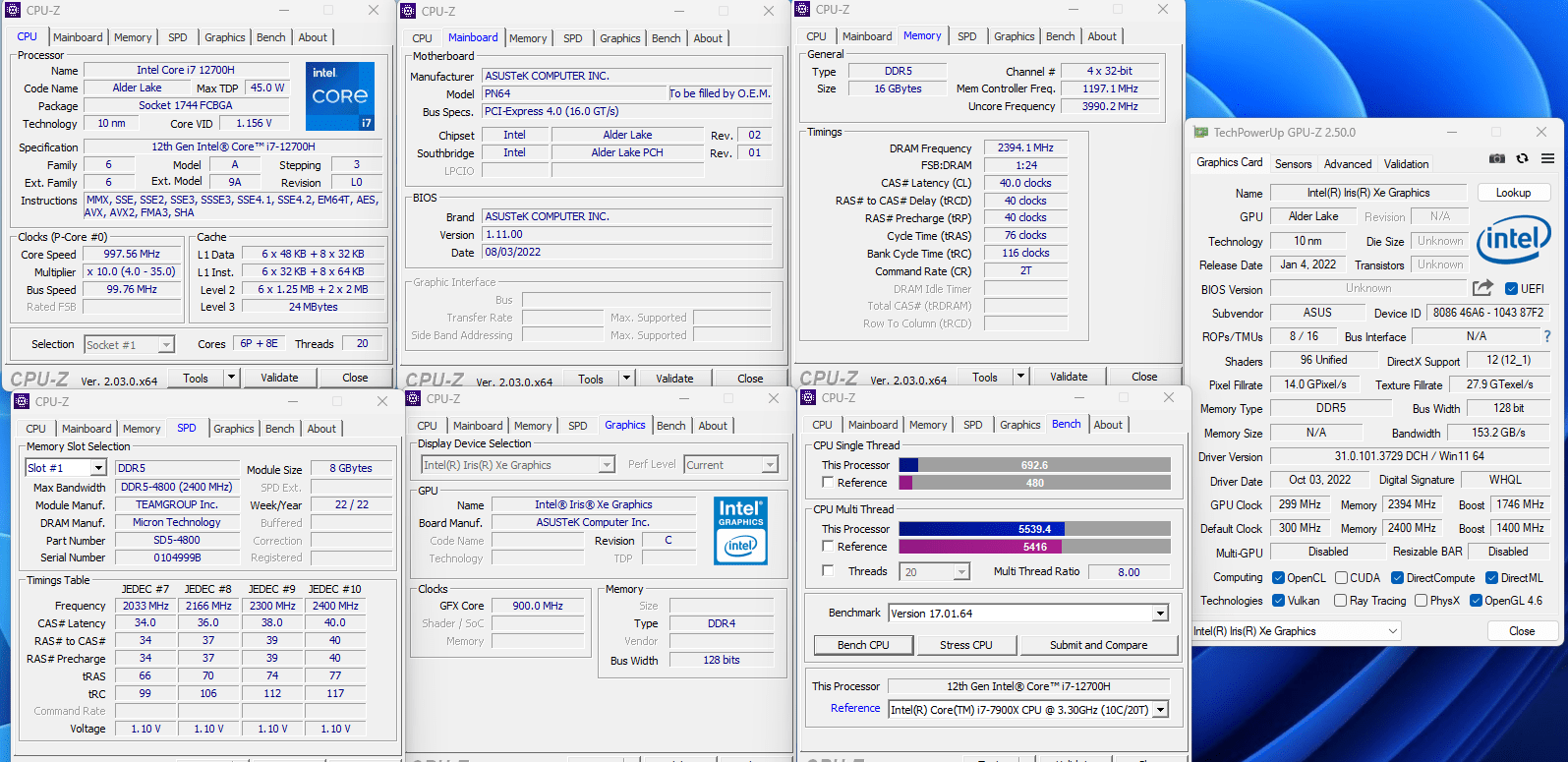Click the TechPowerUp GPU-Z title bar icon
The width and height of the screenshot is (1568, 762).
click(x=1200, y=132)
